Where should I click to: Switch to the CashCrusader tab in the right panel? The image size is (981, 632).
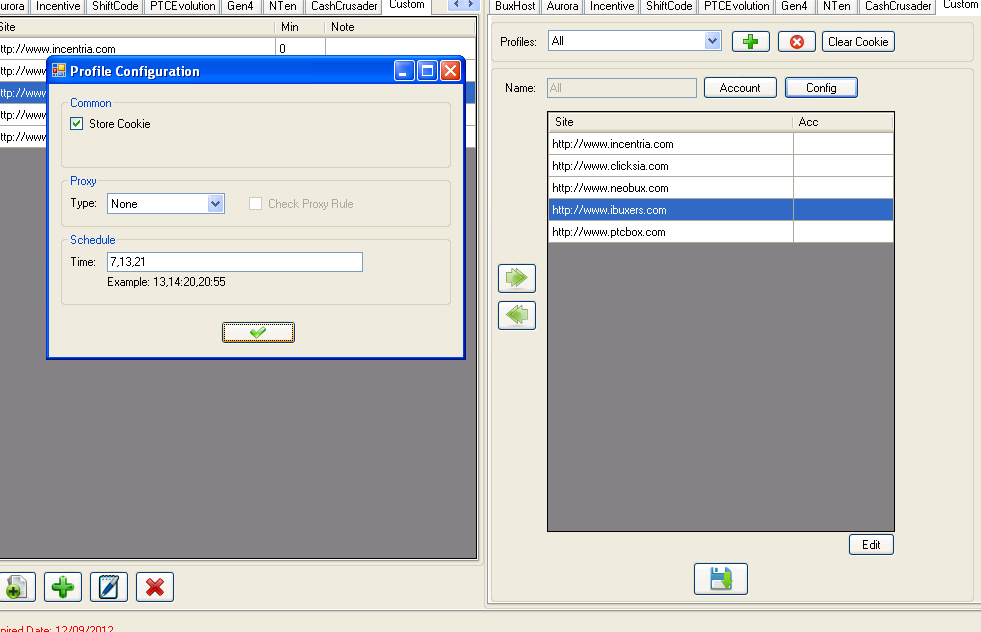pos(898,6)
